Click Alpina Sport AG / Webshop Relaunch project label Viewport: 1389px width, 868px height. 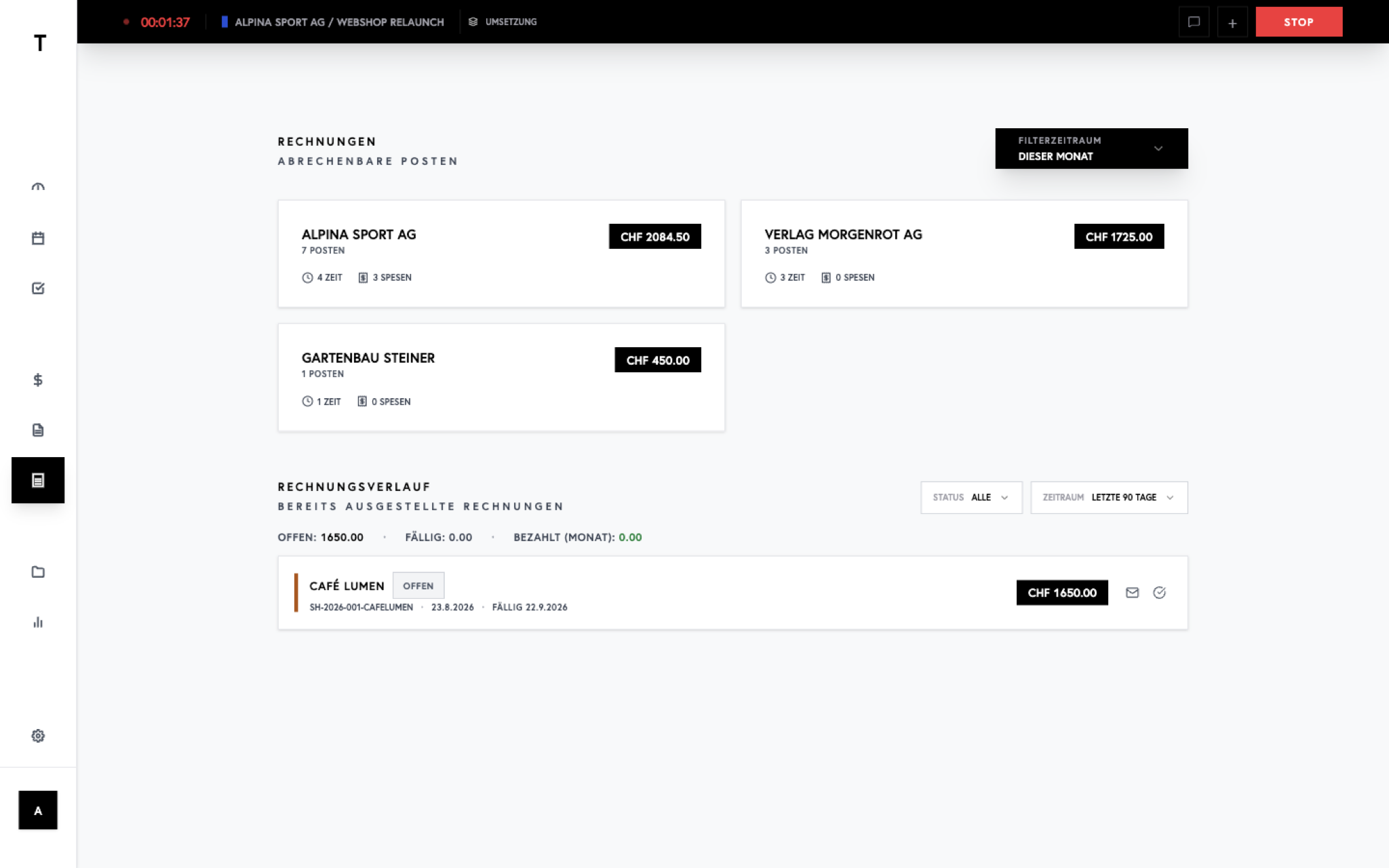tap(339, 22)
